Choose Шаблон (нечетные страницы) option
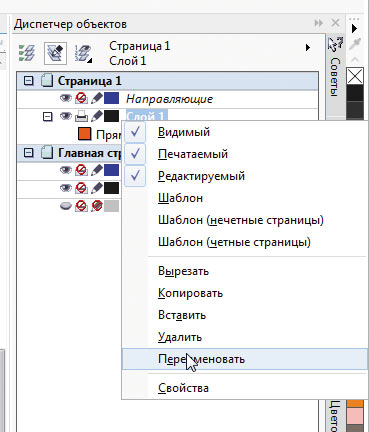Image resolution: width=369 pixels, height=432 pixels. pos(244,220)
